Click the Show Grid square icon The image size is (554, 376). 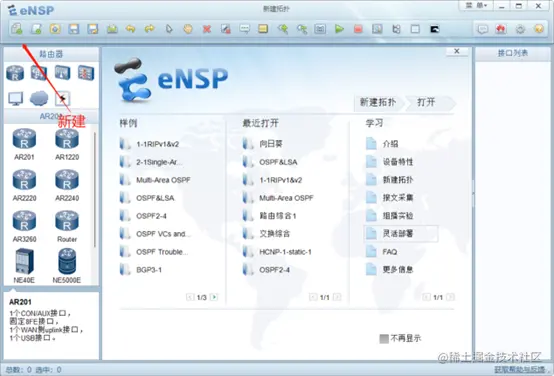[416, 29]
